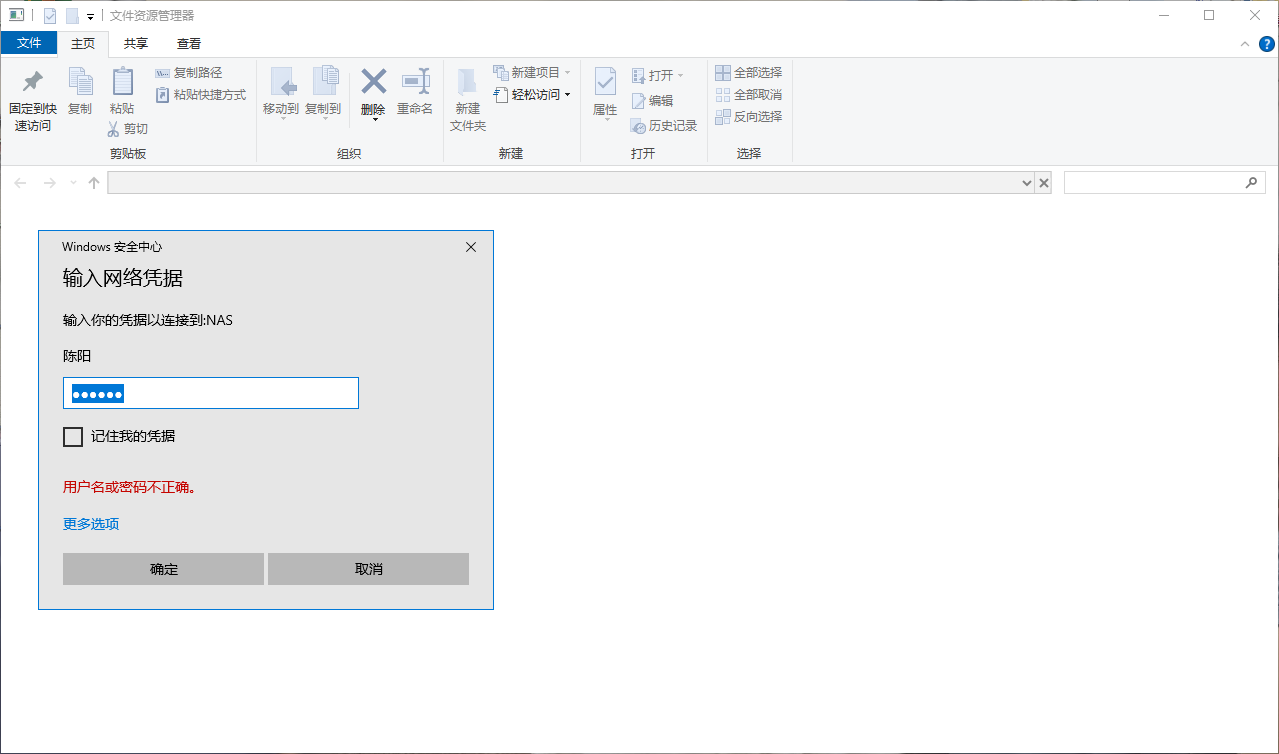Screen dimensions: 1279x754
Task: Collapse the ribbon with chevron arrow
Action: click(1245, 44)
